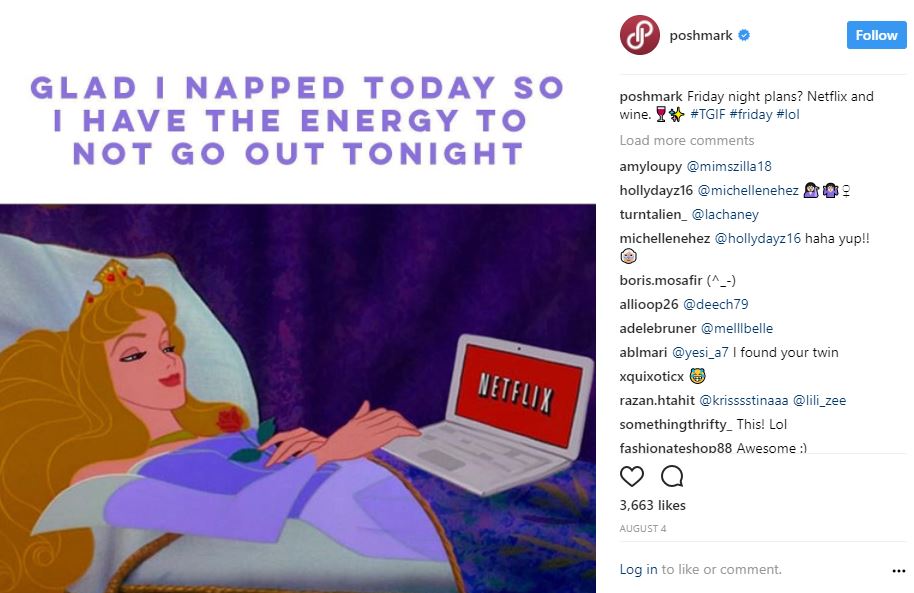This screenshot has width=914, height=593.
Task: Click the verified badge next to poshmark
Action: point(744,36)
